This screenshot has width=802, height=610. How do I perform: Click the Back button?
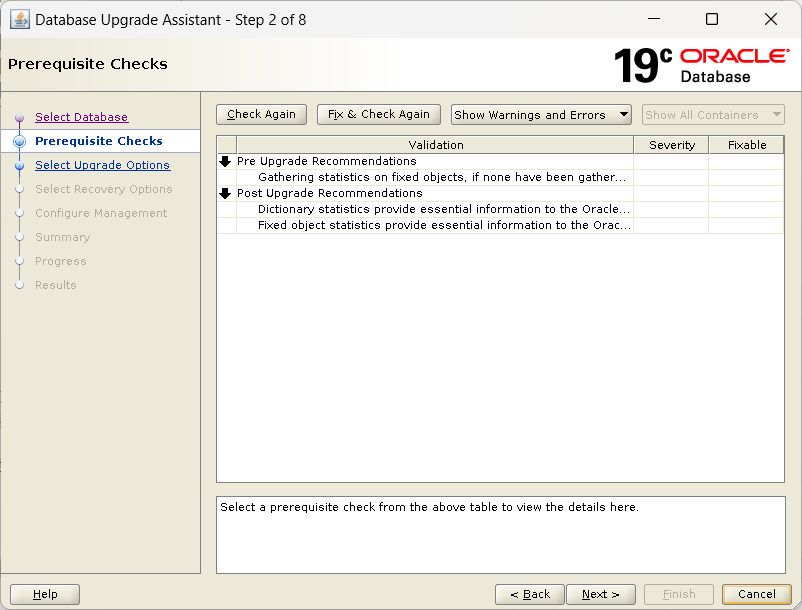[530, 594]
